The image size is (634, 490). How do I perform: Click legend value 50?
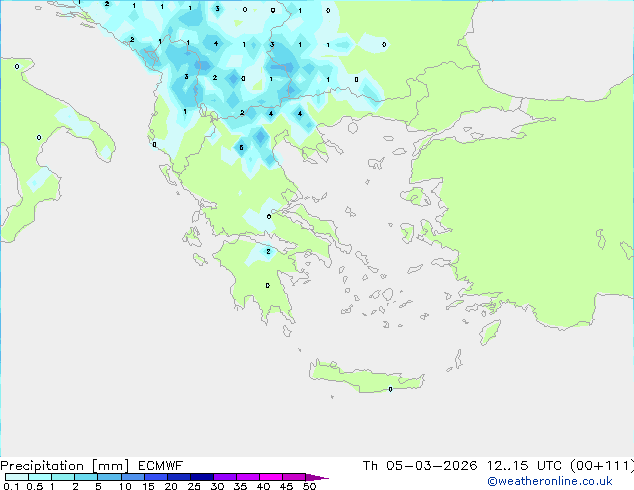309,486
